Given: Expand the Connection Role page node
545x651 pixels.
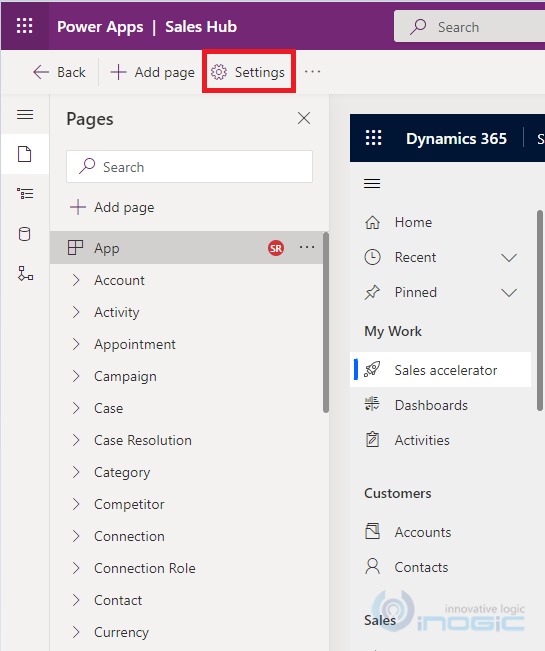Looking at the screenshot, I should 76,568.
